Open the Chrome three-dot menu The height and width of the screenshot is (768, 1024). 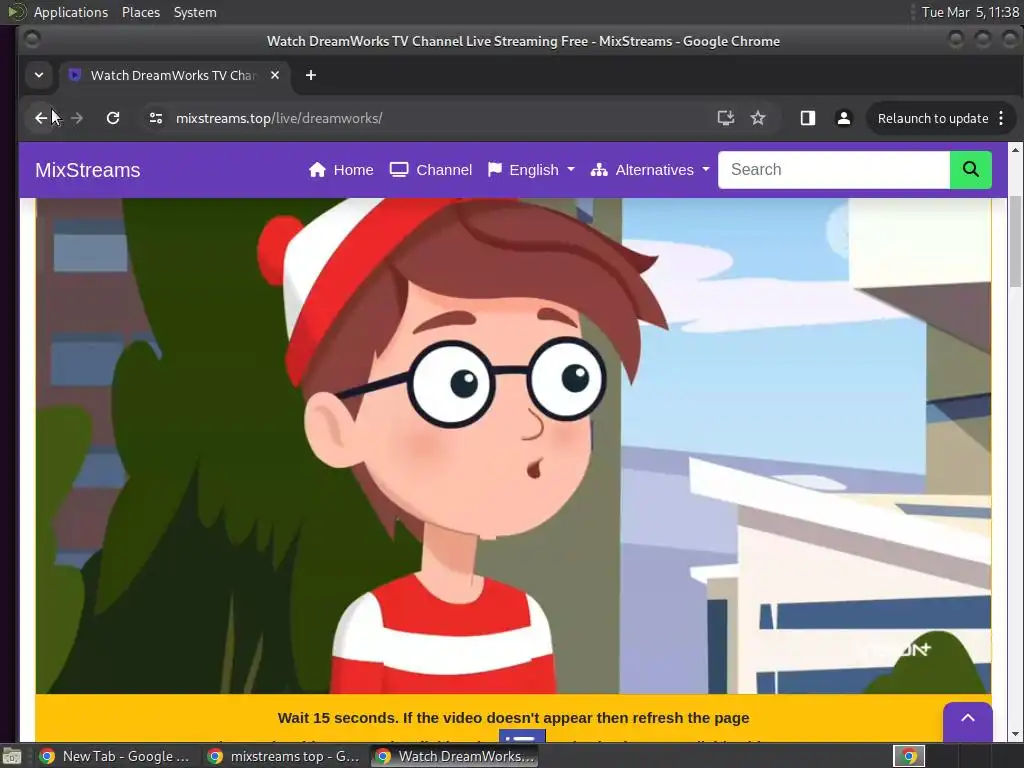pyautogui.click(x=1001, y=118)
